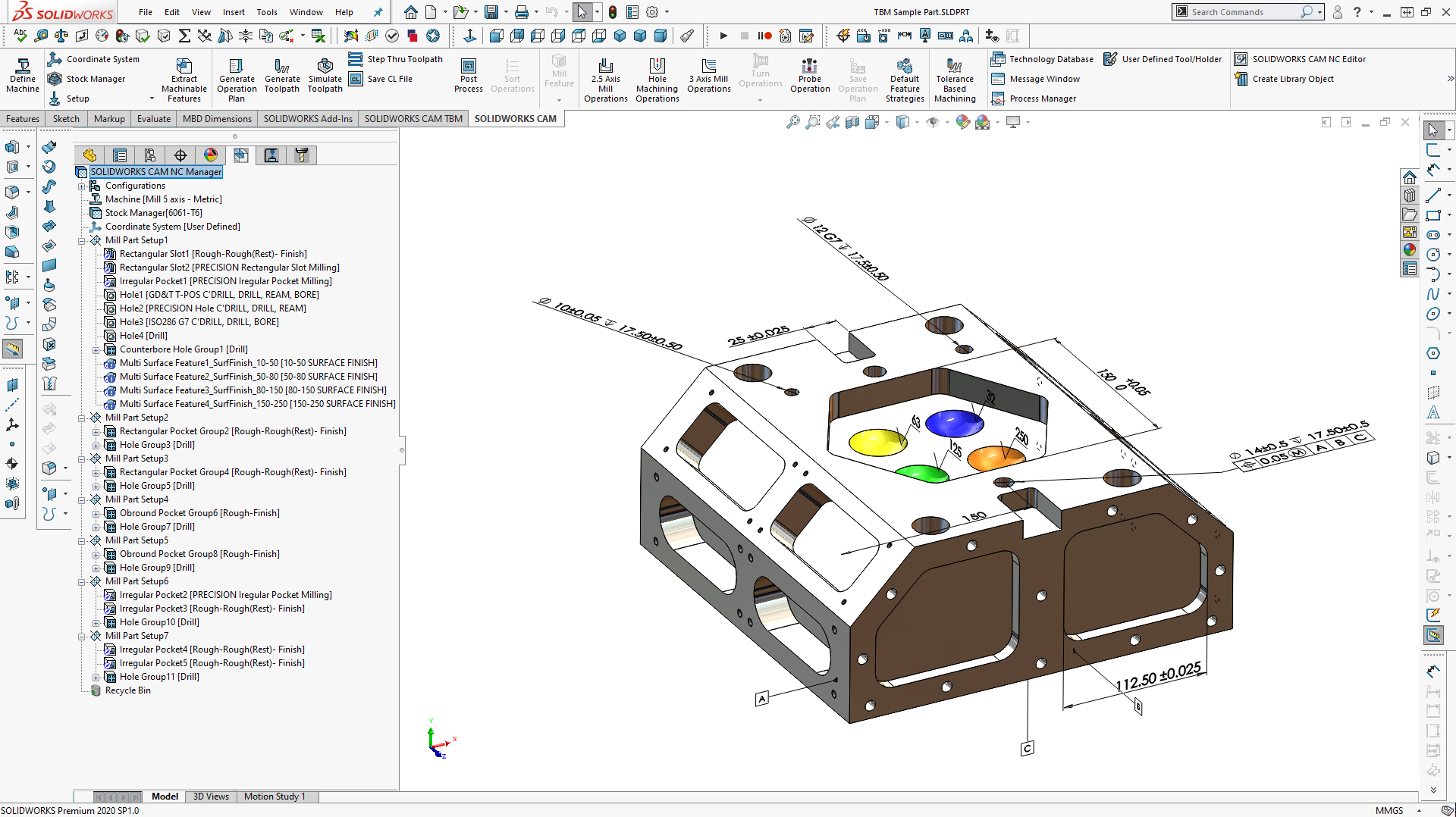Click the play macro triangle button
This screenshot has height=817, width=1456.
(723, 36)
